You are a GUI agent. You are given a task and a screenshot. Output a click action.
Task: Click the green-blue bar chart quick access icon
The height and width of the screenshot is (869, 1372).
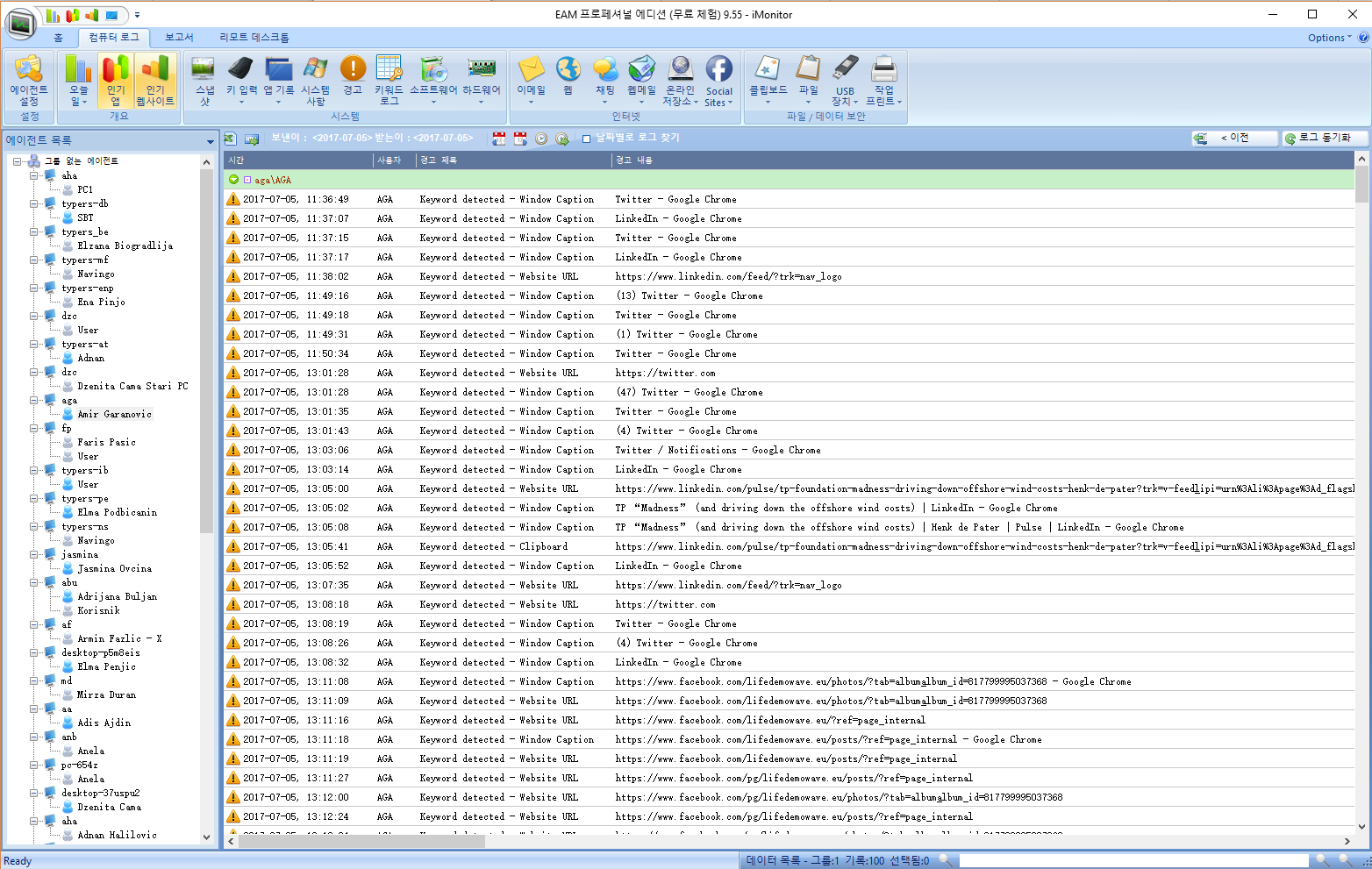point(54,15)
